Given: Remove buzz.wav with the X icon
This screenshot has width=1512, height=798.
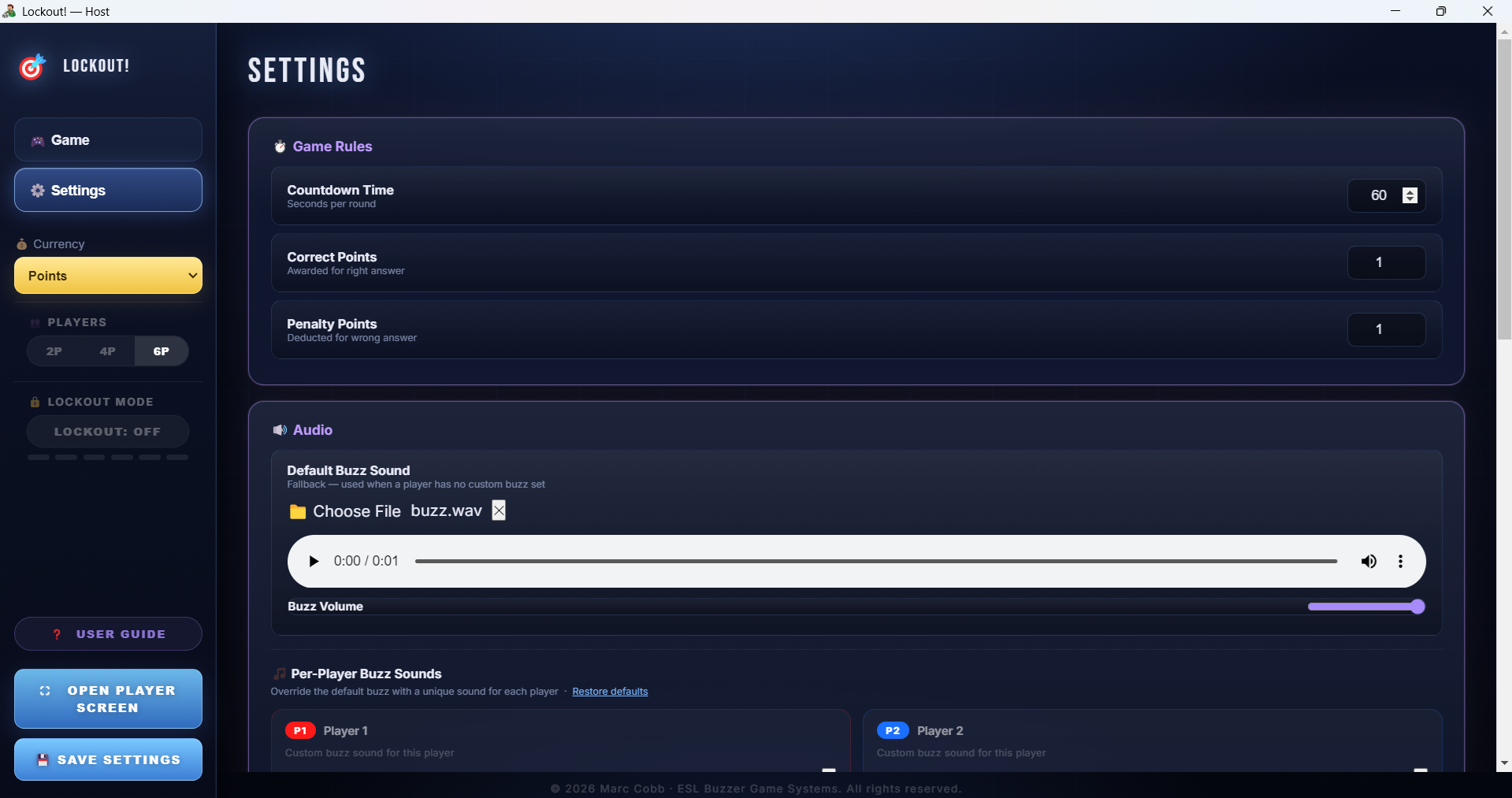Looking at the screenshot, I should tap(499, 510).
